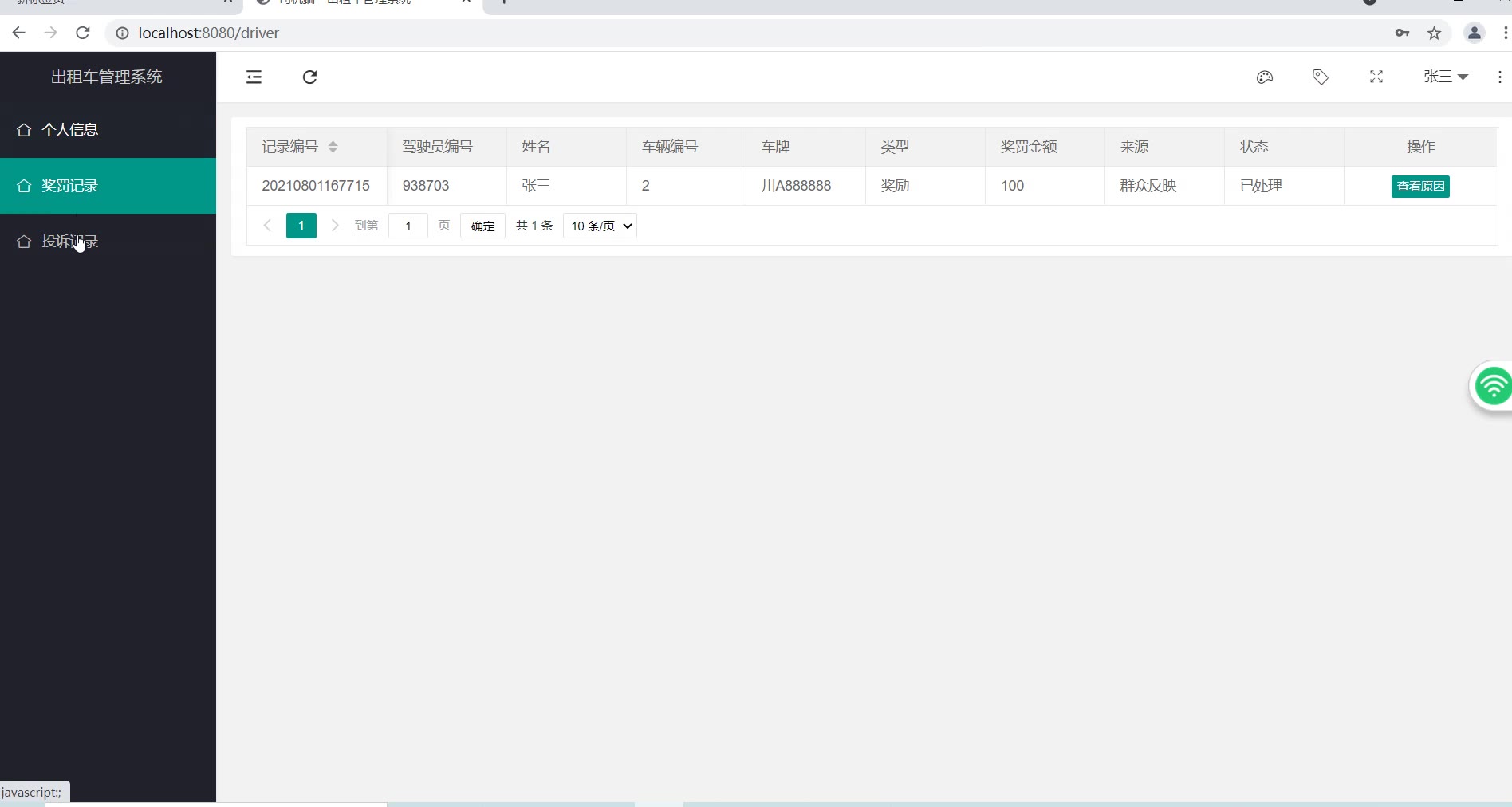Click the 已处理 status cell
This screenshot has height=807, width=1512.
point(1284,186)
